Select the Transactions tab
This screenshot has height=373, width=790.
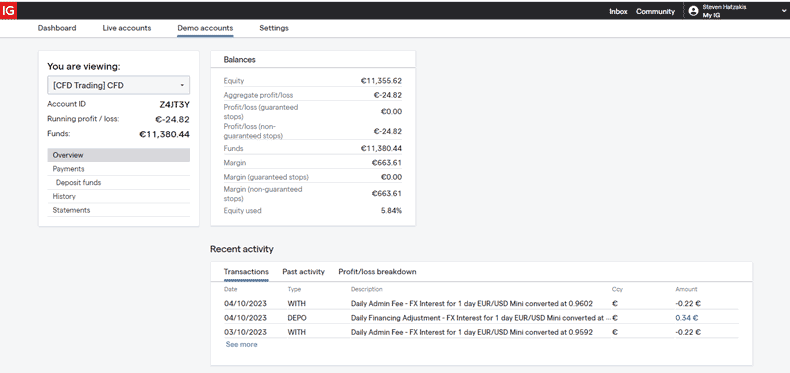246,272
